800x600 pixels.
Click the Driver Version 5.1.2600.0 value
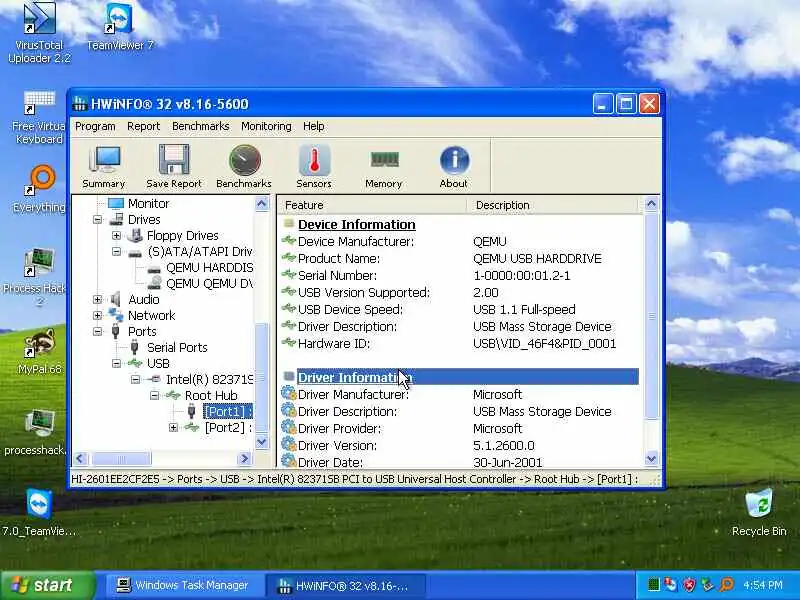(504, 445)
